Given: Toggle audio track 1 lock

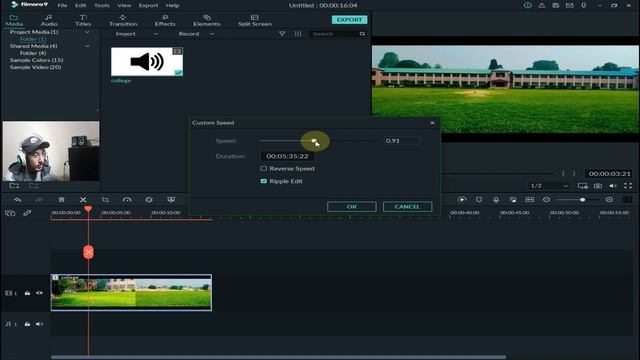Looking at the screenshot, I should (27, 324).
